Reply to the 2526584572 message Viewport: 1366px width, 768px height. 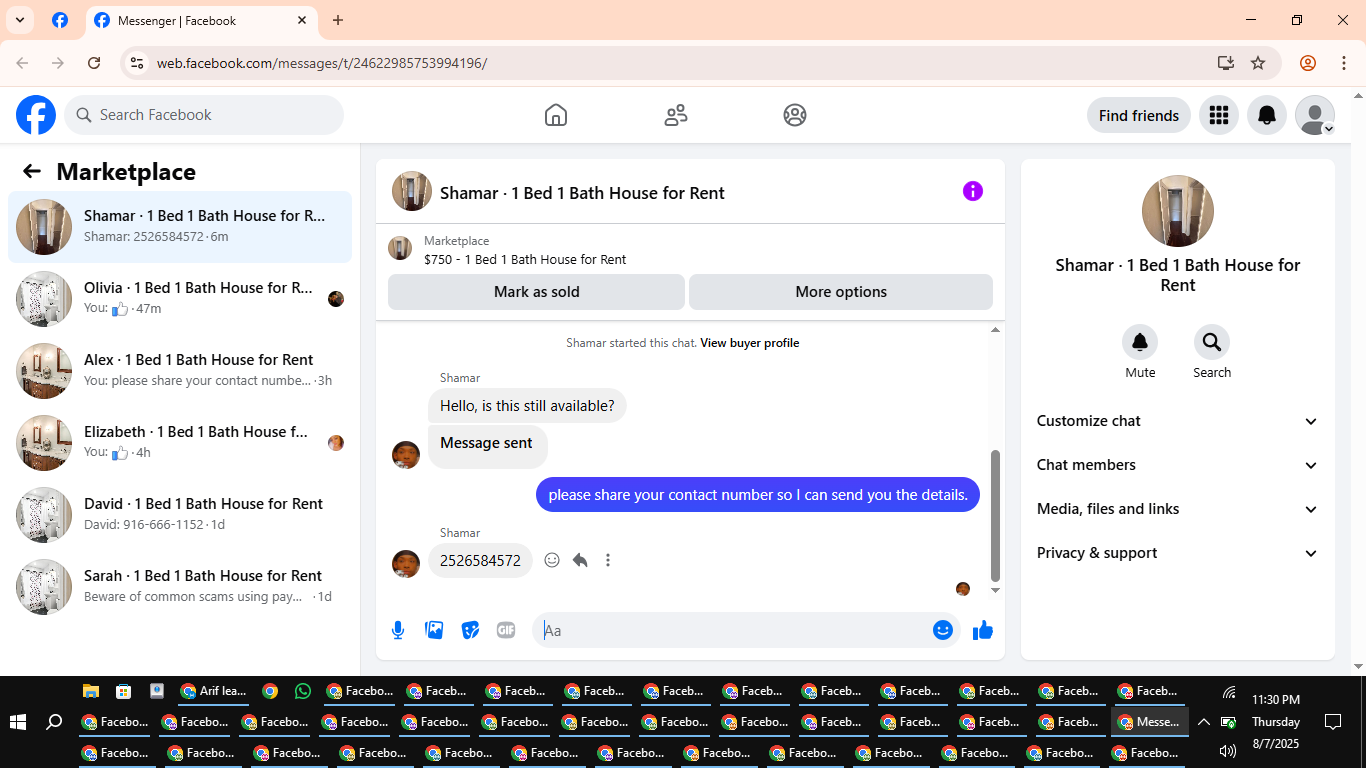point(580,560)
